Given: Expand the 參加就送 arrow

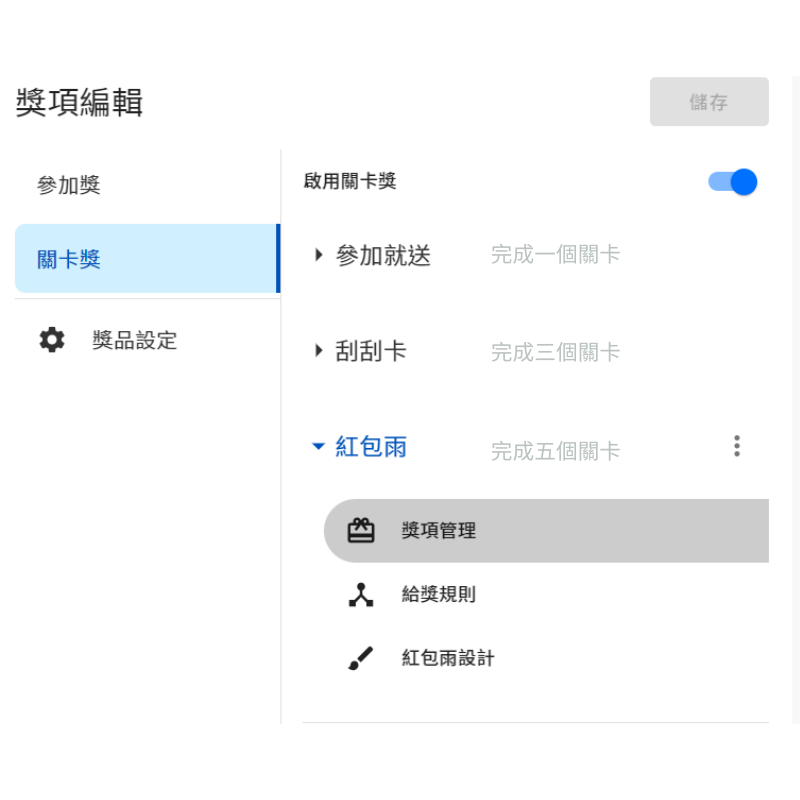Looking at the screenshot, I should pyautogui.click(x=319, y=255).
